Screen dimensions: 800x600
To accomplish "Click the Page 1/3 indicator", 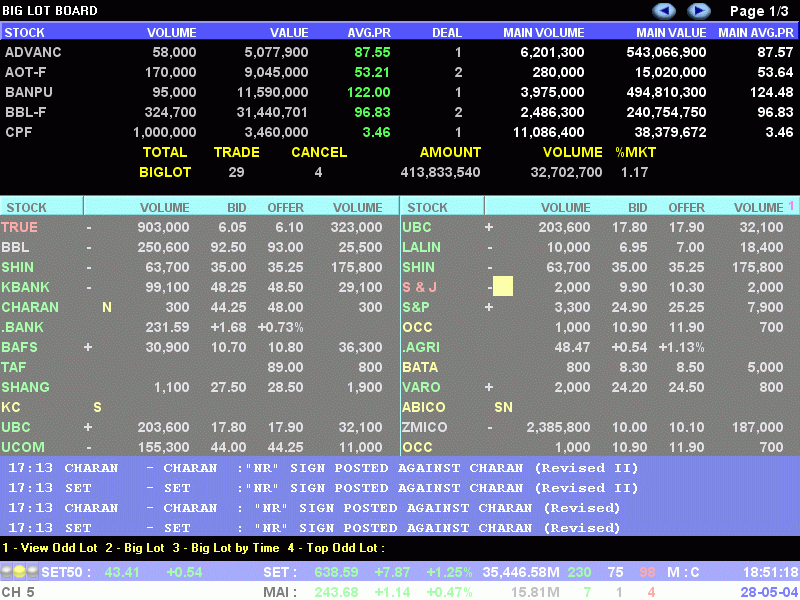I will (759, 11).
